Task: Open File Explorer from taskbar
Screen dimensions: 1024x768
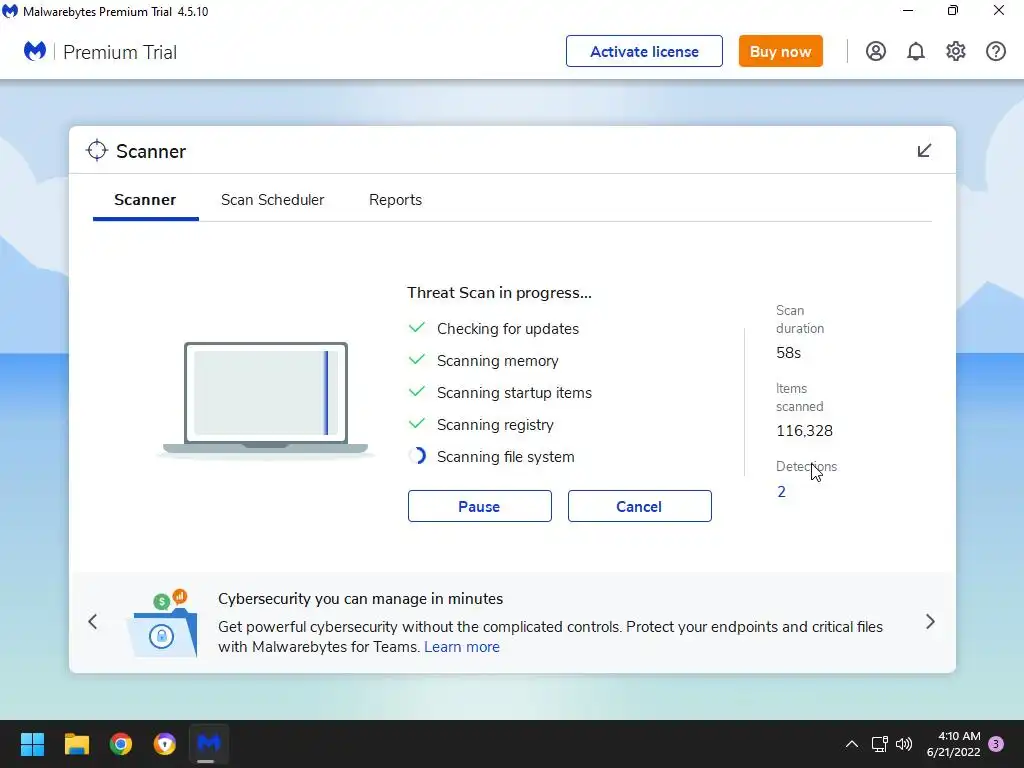Action: [76, 744]
